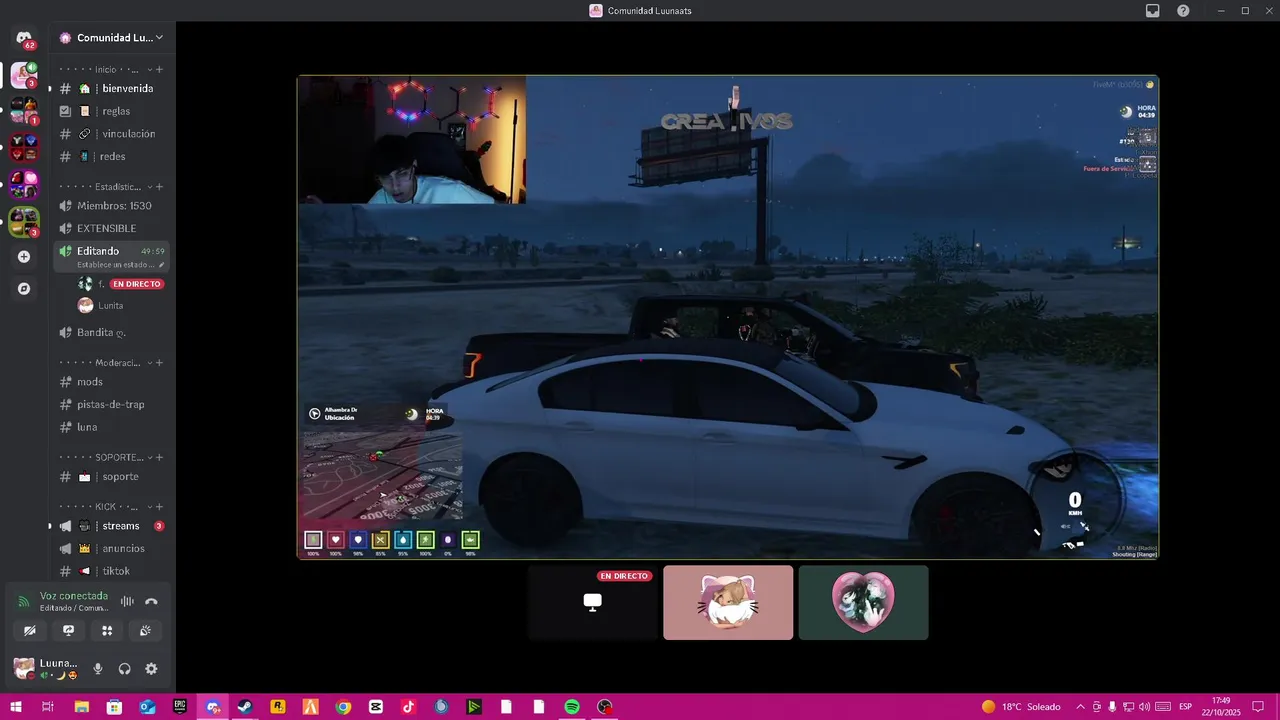
Task: Open the green server folder with badge 3
Action: 24,222
